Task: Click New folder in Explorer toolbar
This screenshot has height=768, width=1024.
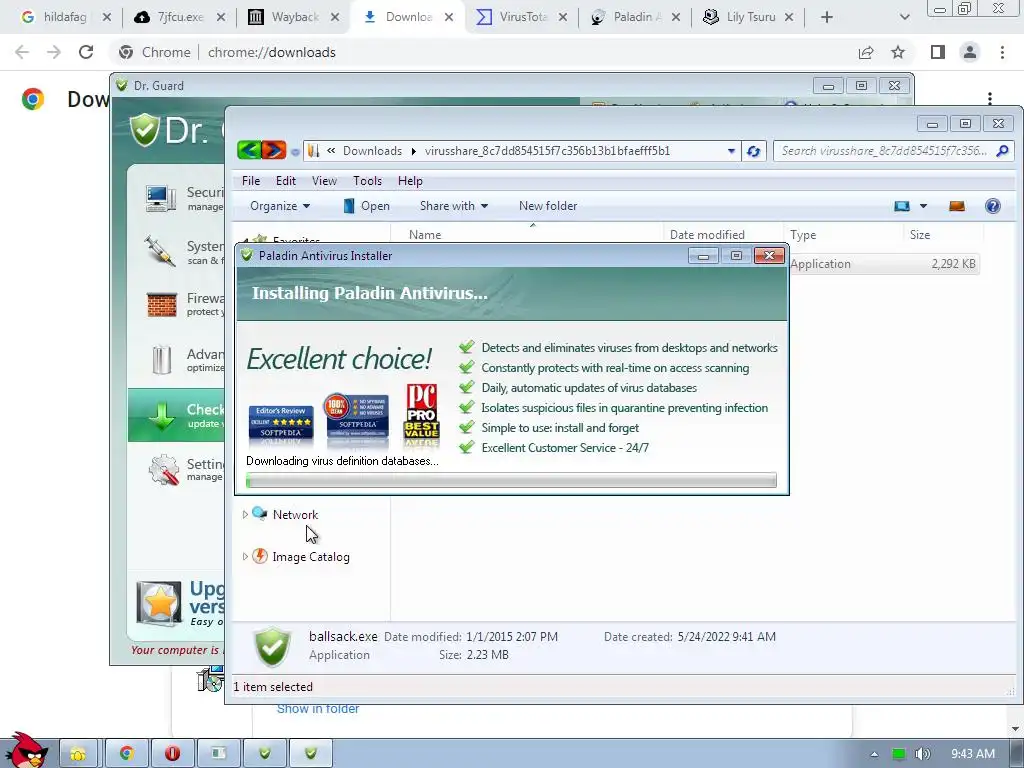Action: (x=548, y=206)
